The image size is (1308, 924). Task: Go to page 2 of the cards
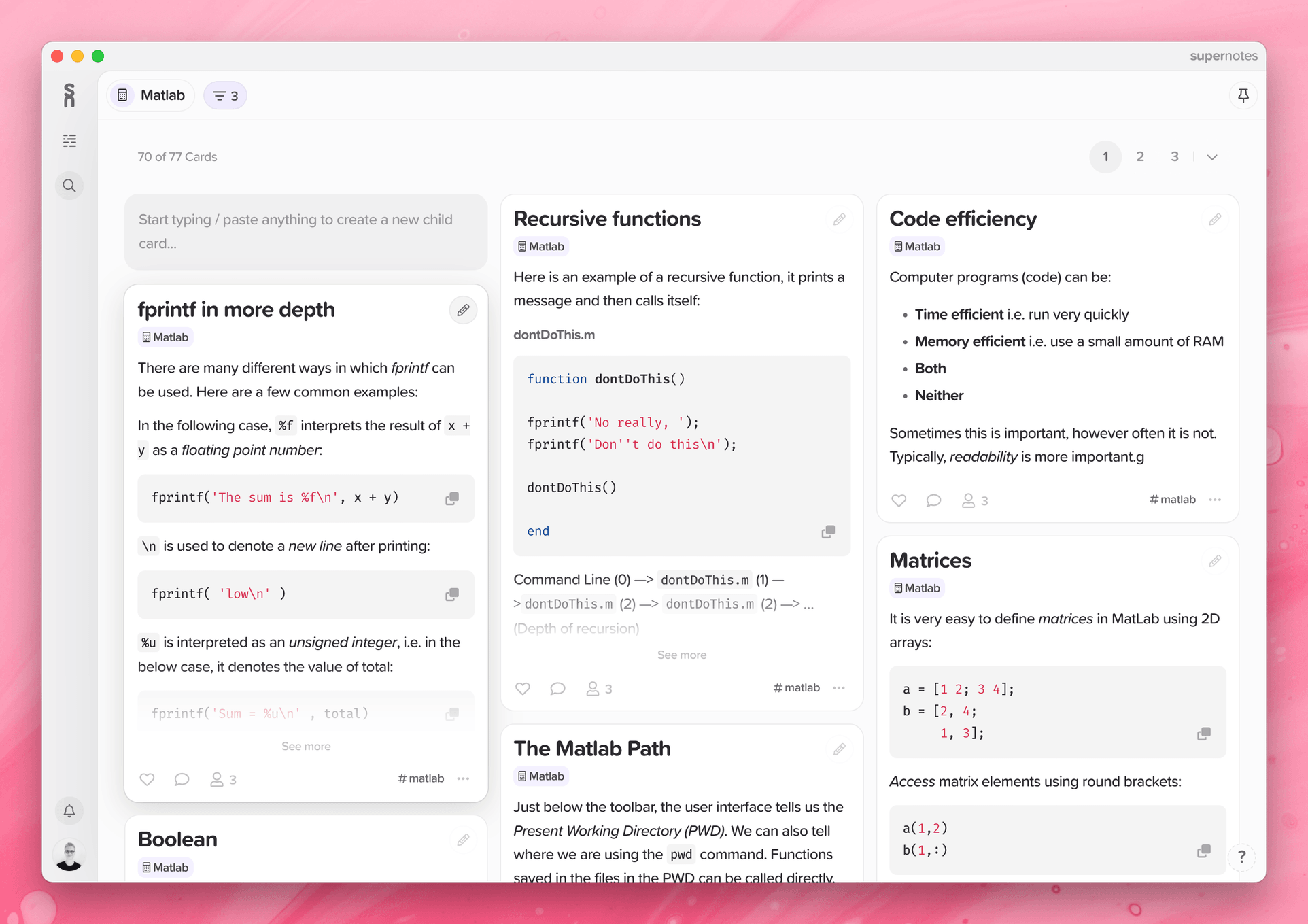(x=1140, y=156)
